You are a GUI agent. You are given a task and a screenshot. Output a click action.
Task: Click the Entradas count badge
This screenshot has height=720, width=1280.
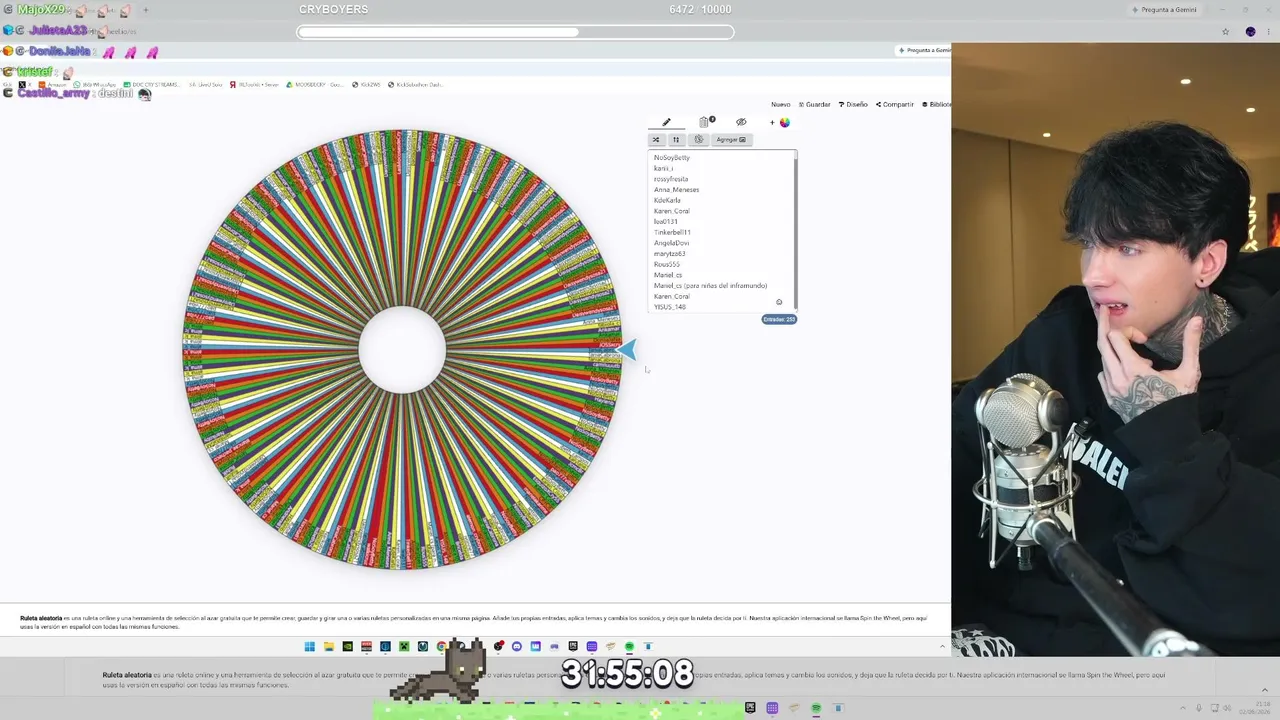pyautogui.click(x=779, y=319)
